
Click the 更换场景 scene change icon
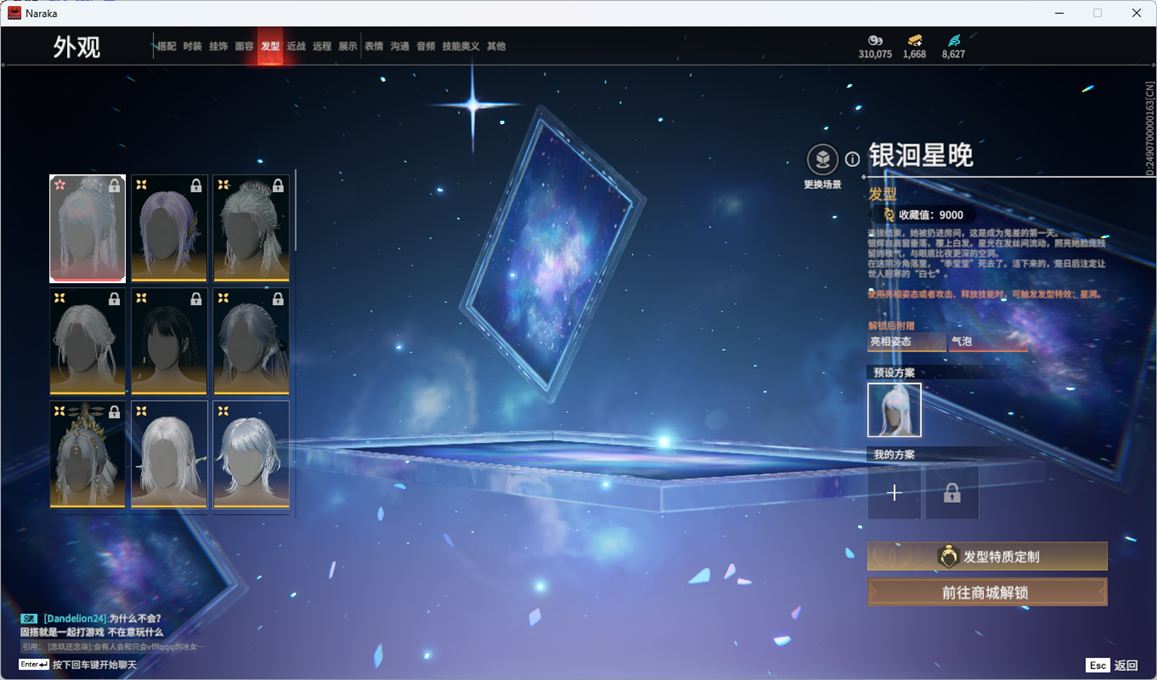pos(822,160)
